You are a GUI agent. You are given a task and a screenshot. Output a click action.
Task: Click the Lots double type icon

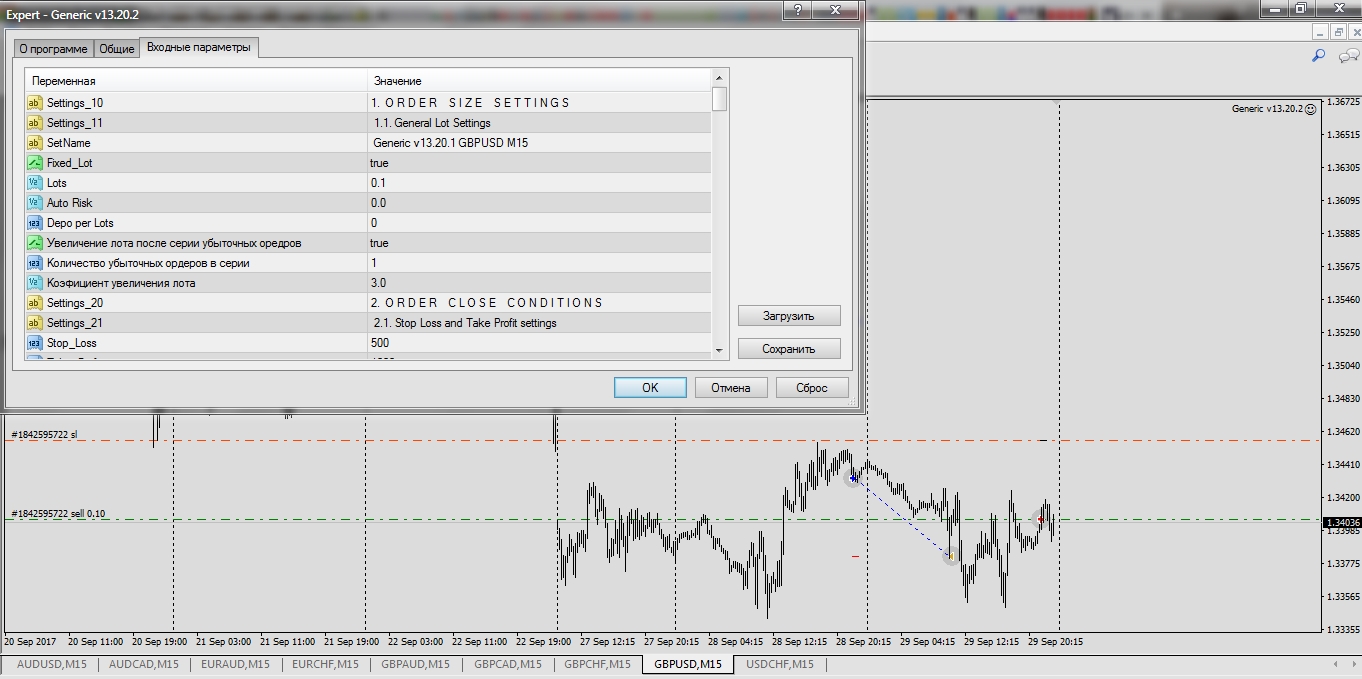tap(34, 183)
